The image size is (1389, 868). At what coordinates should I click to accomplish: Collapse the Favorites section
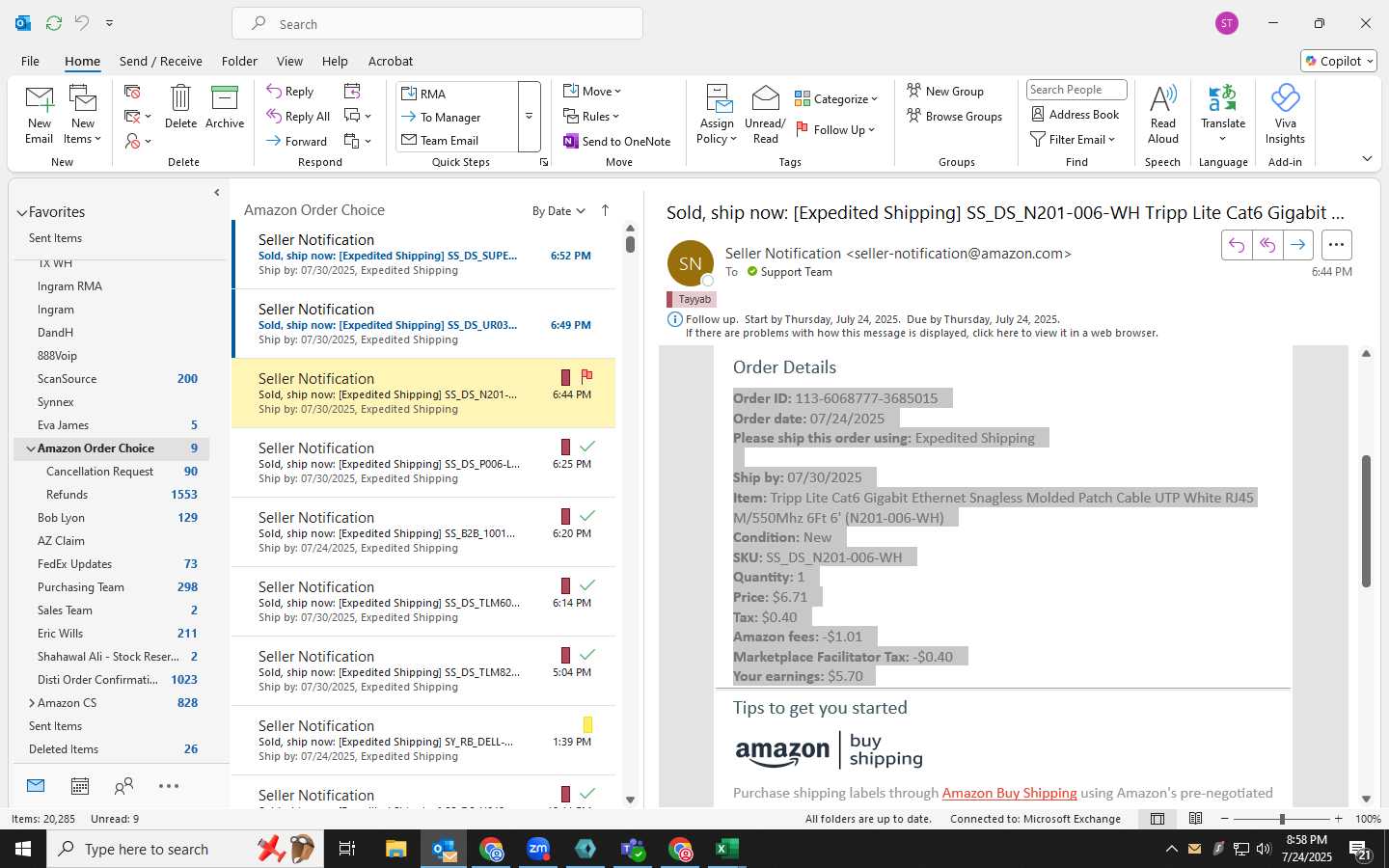click(21, 212)
